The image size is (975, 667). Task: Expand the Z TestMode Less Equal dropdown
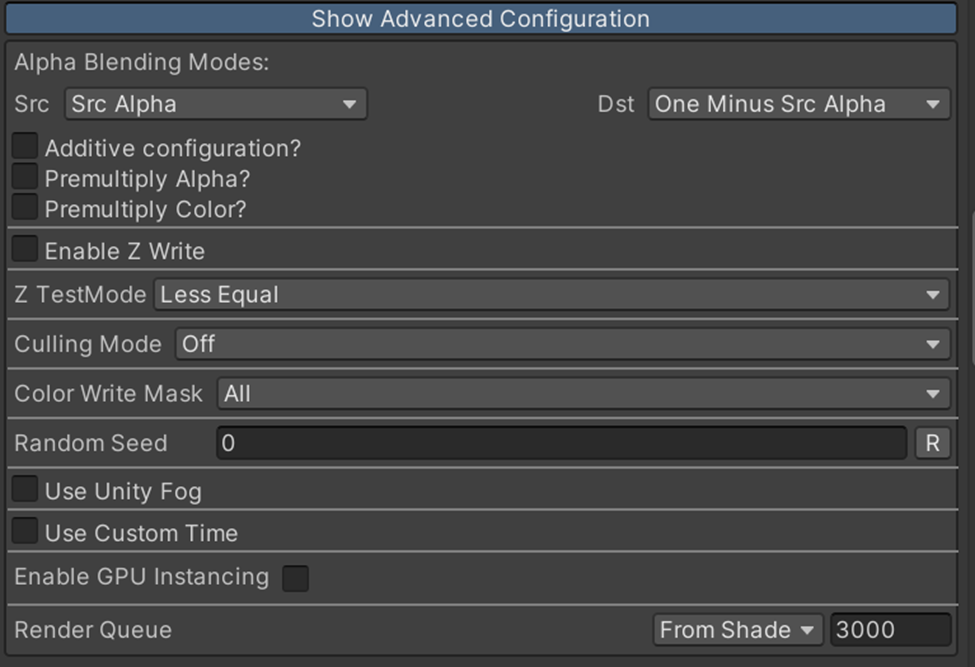[552, 295]
